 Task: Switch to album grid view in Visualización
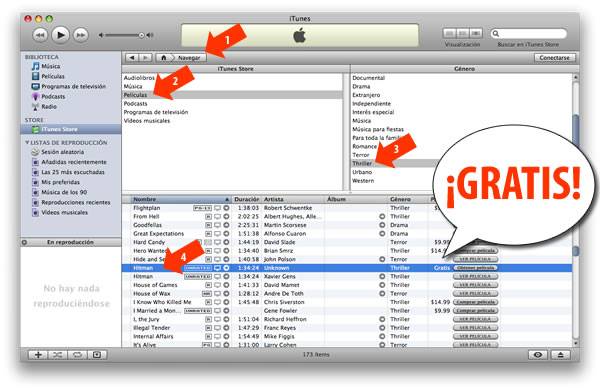[x=463, y=33]
